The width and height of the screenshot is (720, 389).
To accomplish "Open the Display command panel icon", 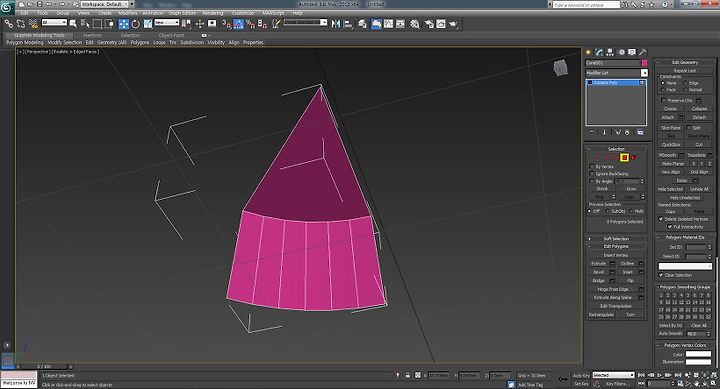I will tap(632, 52).
